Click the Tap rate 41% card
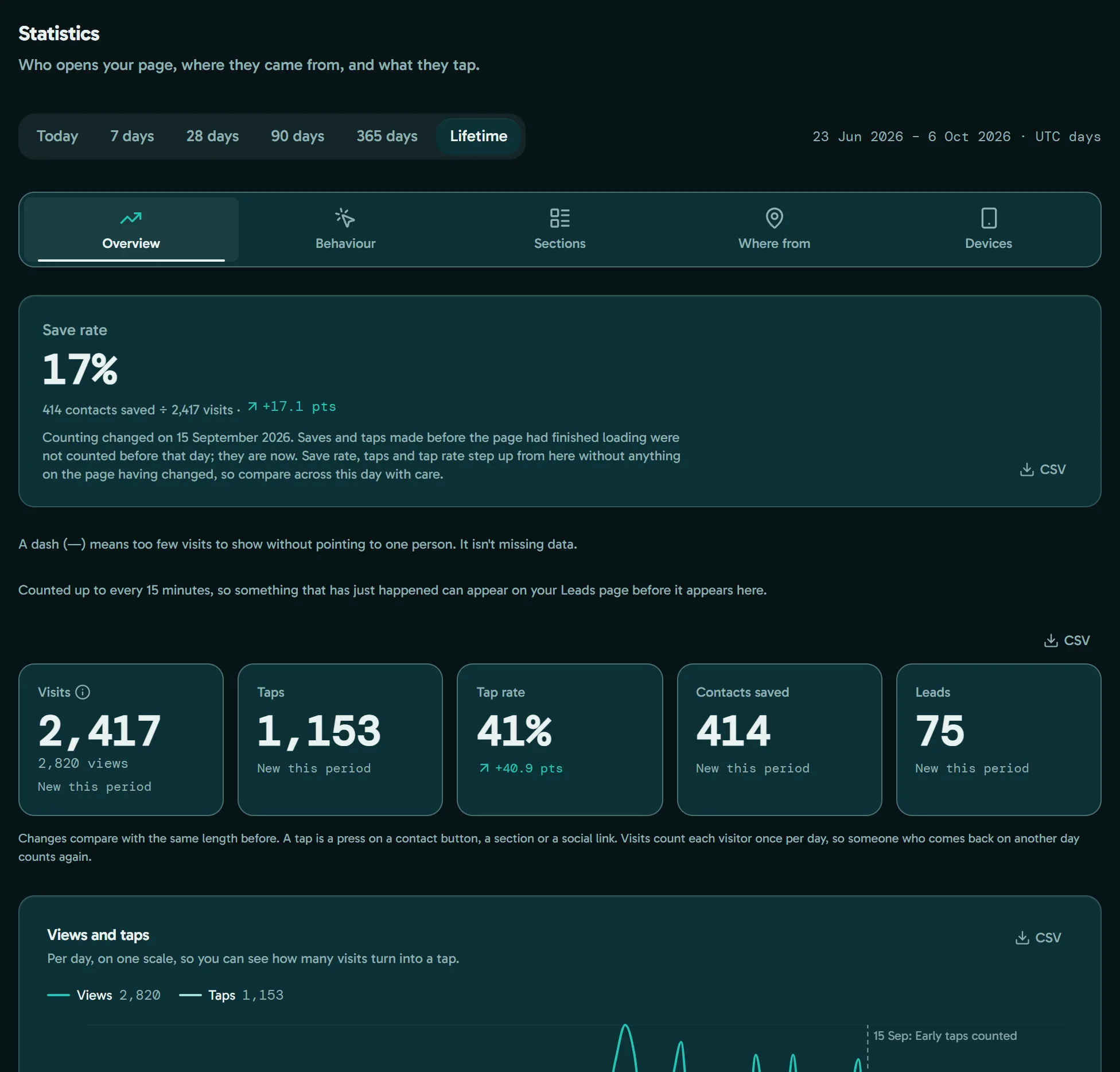This screenshot has height=1072, width=1120. (x=560, y=740)
